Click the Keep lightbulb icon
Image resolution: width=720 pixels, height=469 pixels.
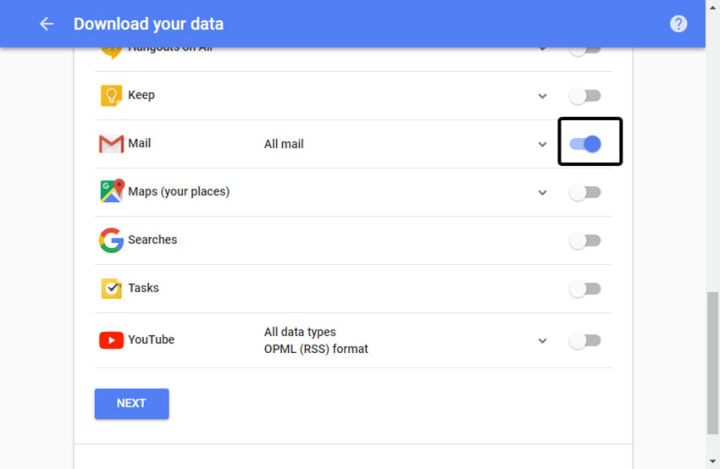(111, 96)
